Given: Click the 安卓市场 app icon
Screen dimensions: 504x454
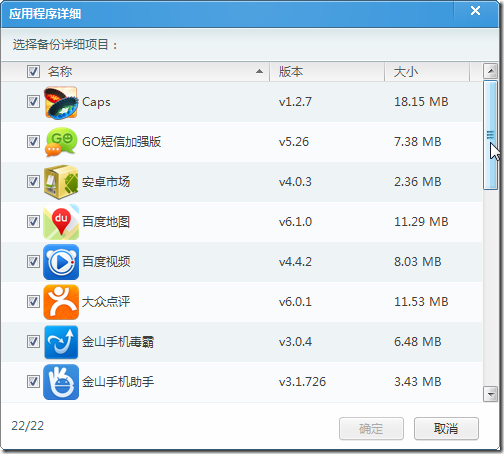Looking at the screenshot, I should [61, 182].
